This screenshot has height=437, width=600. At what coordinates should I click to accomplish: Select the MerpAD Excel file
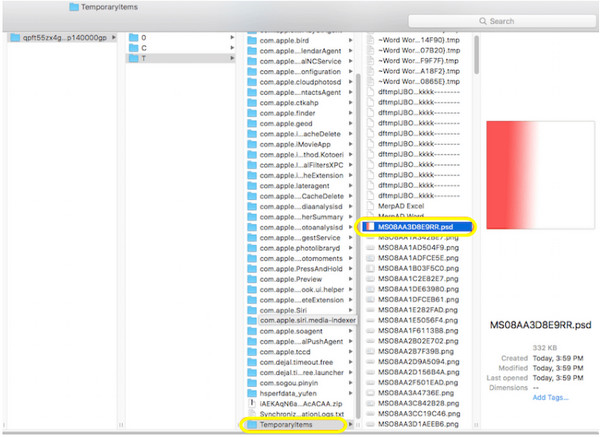pyautogui.click(x=402, y=202)
